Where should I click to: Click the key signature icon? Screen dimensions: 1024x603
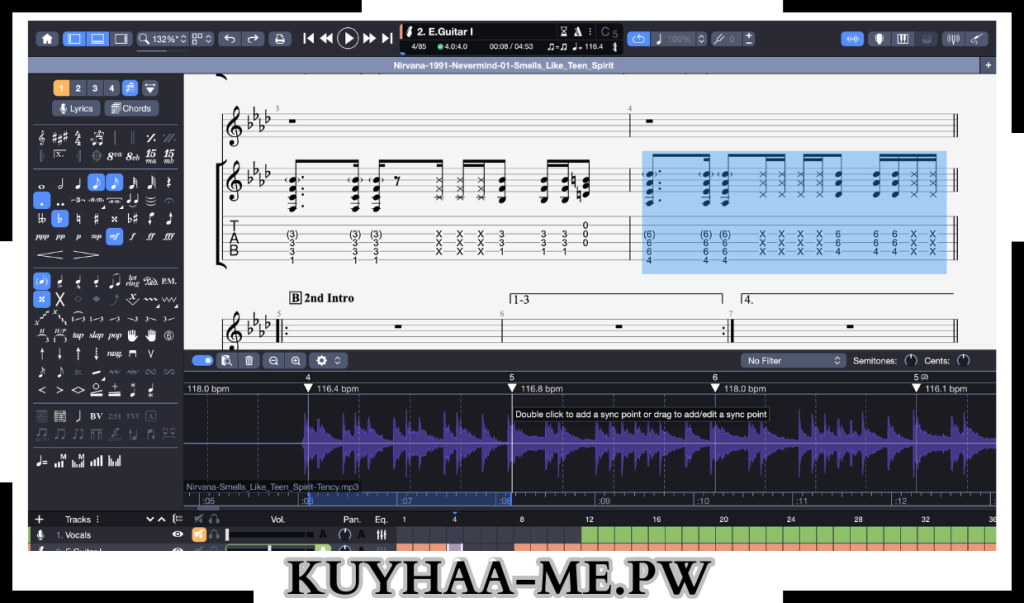tap(59, 138)
